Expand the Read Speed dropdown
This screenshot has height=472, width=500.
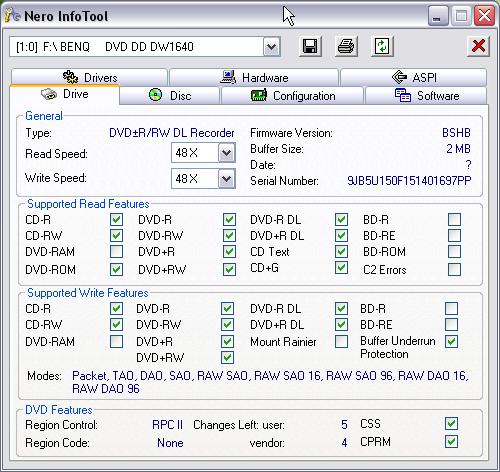point(227,153)
